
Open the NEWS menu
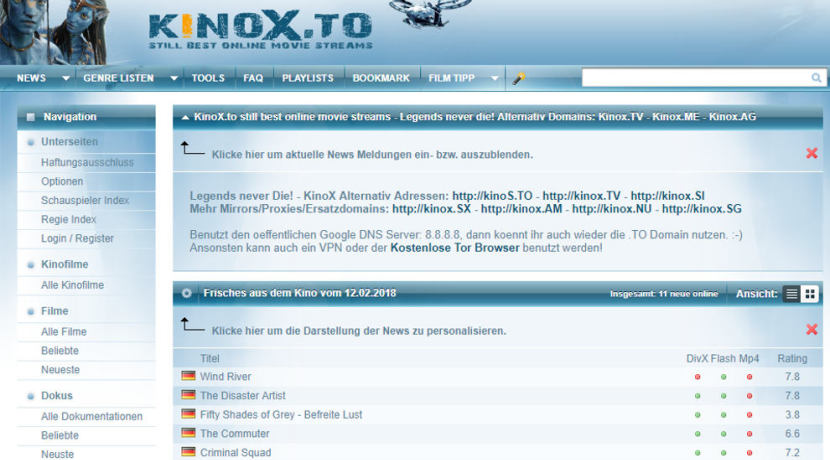[31, 78]
